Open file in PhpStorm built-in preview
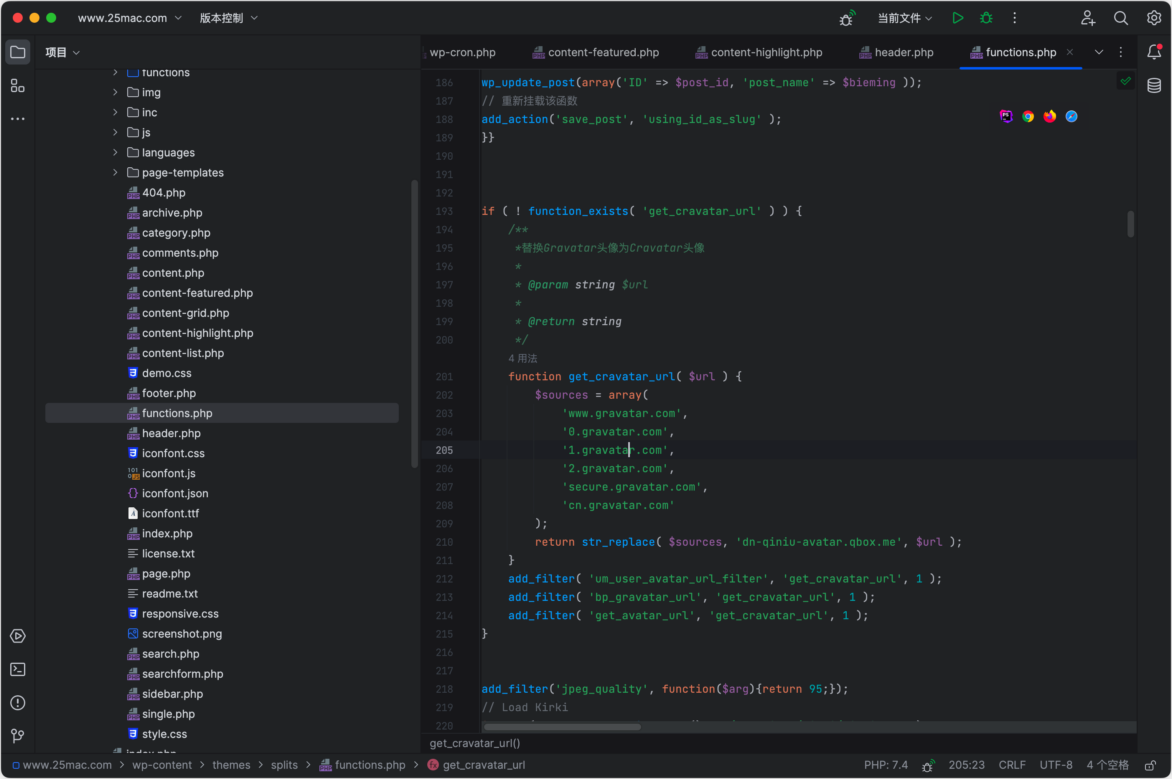1172x779 pixels. coord(1006,116)
